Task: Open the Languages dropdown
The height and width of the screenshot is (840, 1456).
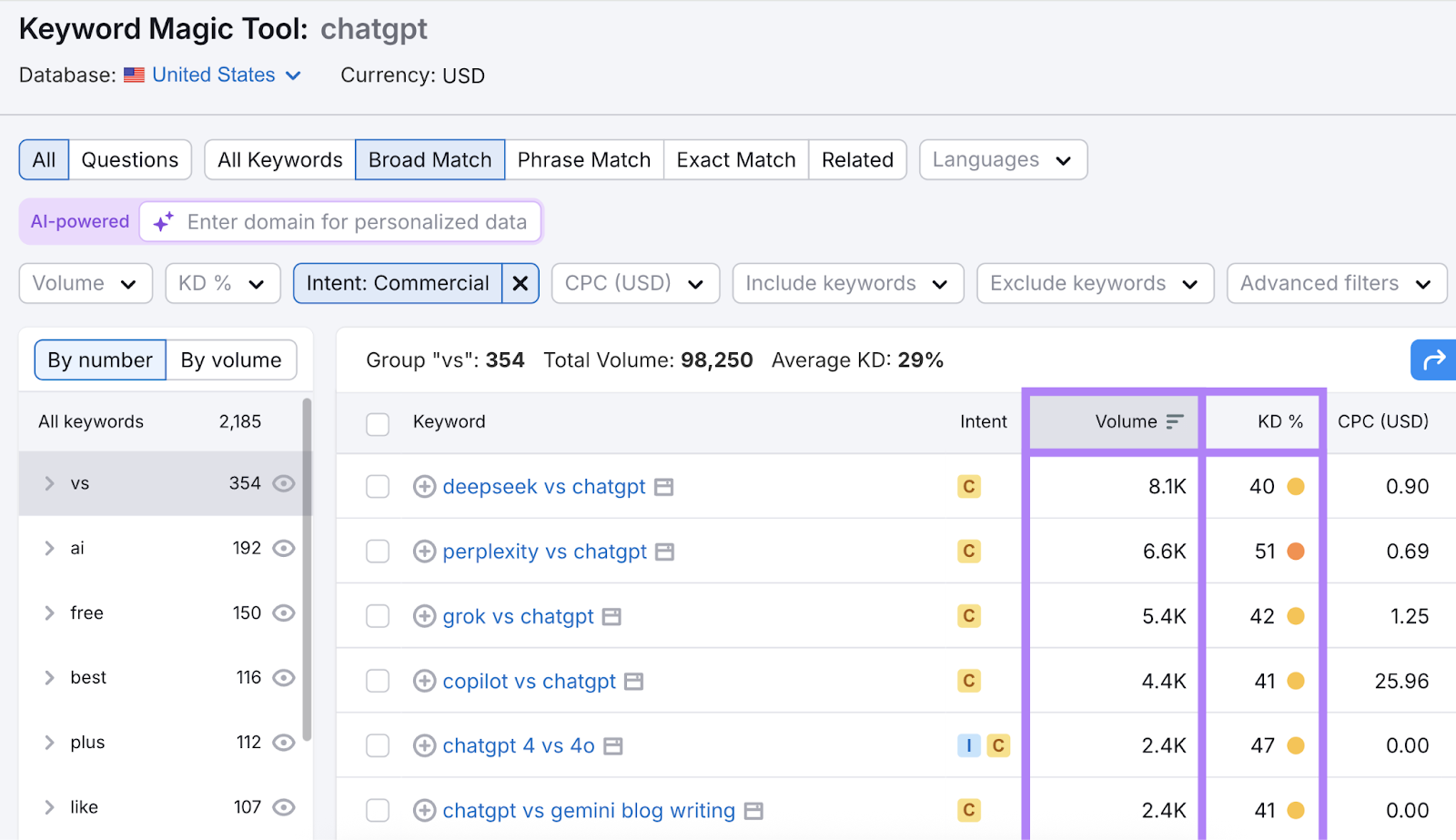Action: 1002,159
